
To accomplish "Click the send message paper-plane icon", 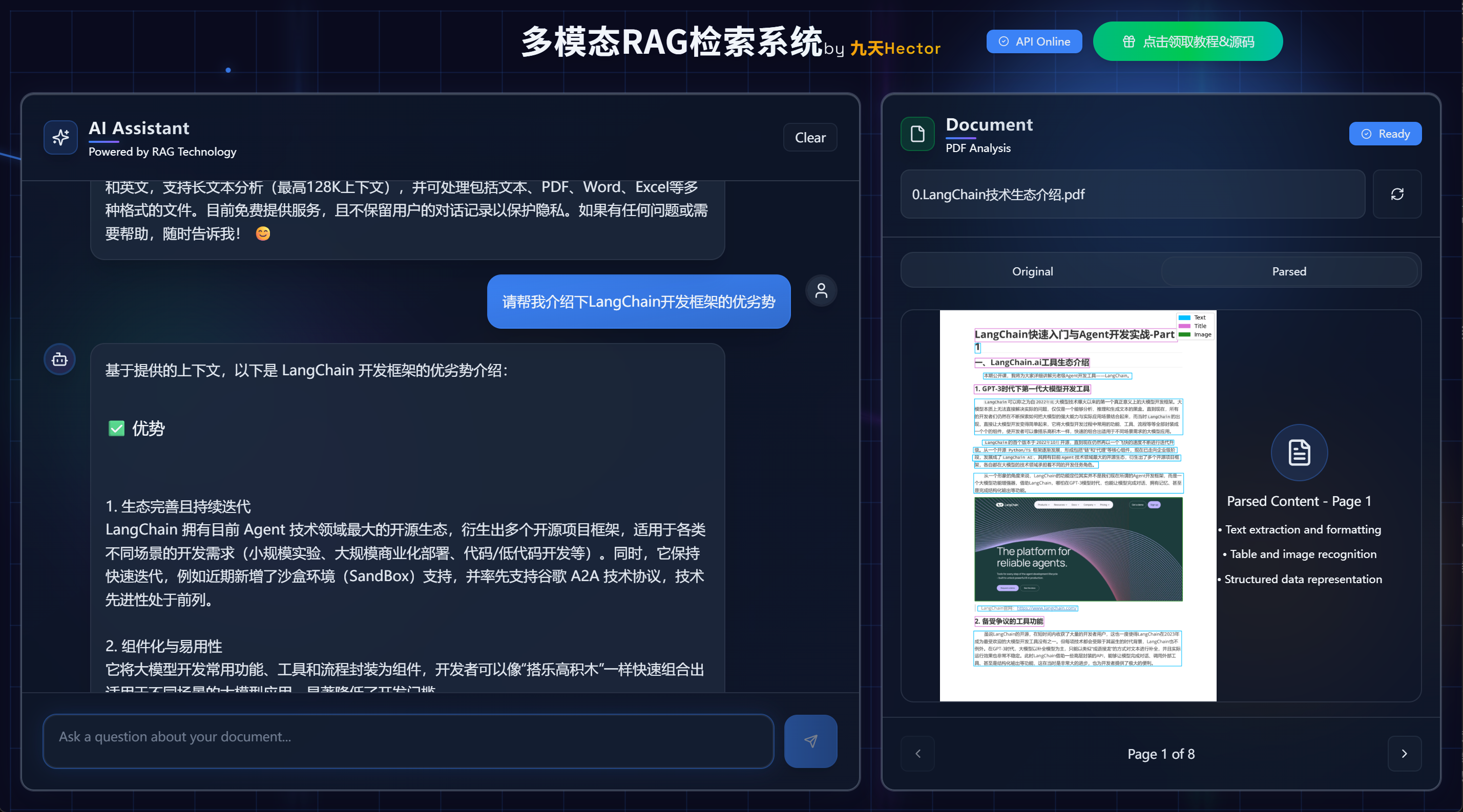I will point(810,741).
